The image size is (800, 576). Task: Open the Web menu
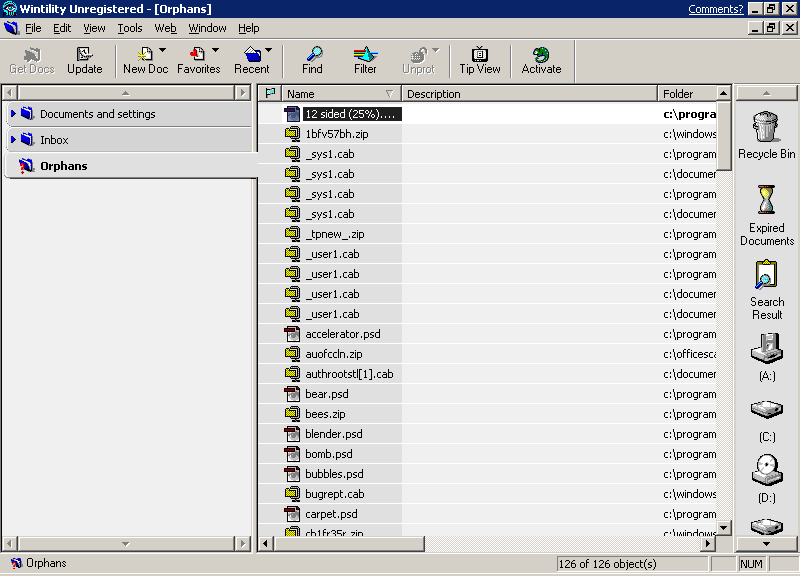point(165,28)
